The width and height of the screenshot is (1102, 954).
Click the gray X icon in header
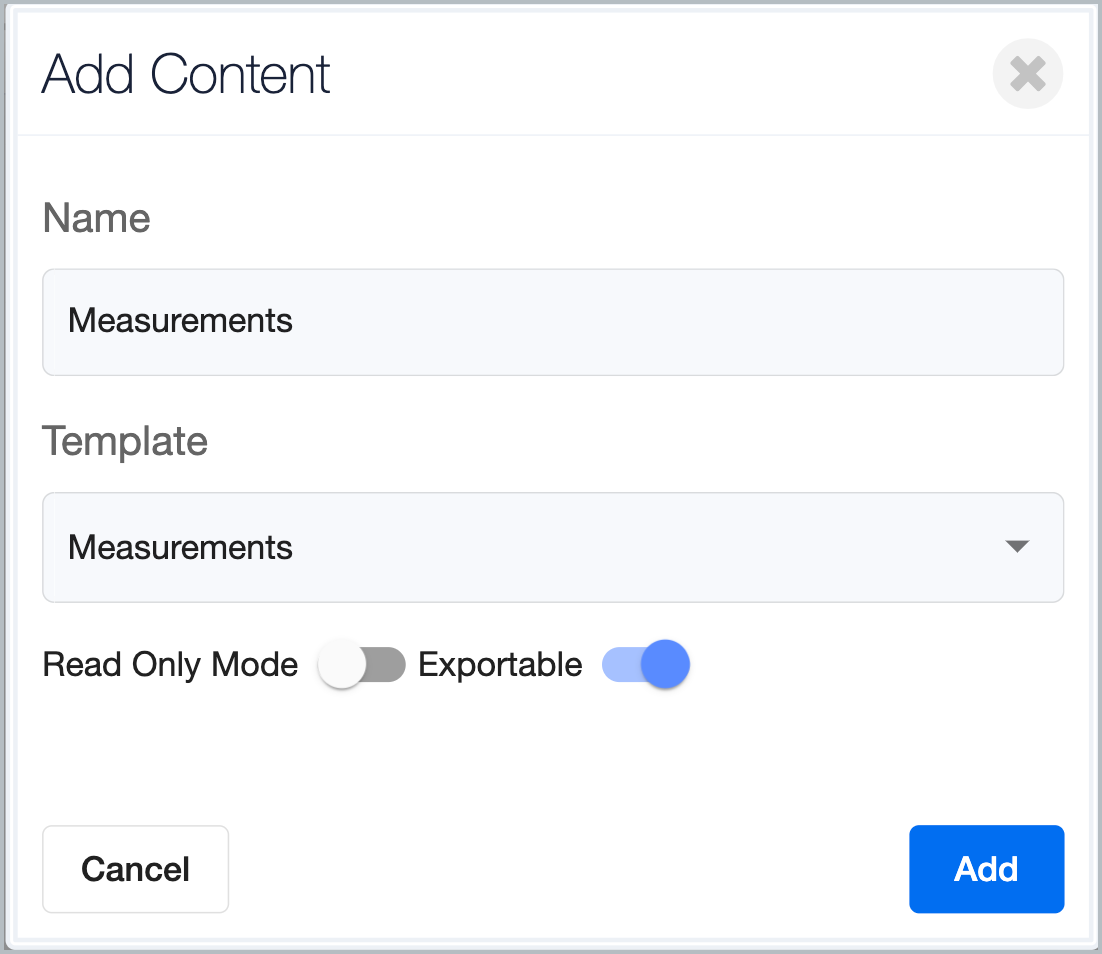point(1027,73)
